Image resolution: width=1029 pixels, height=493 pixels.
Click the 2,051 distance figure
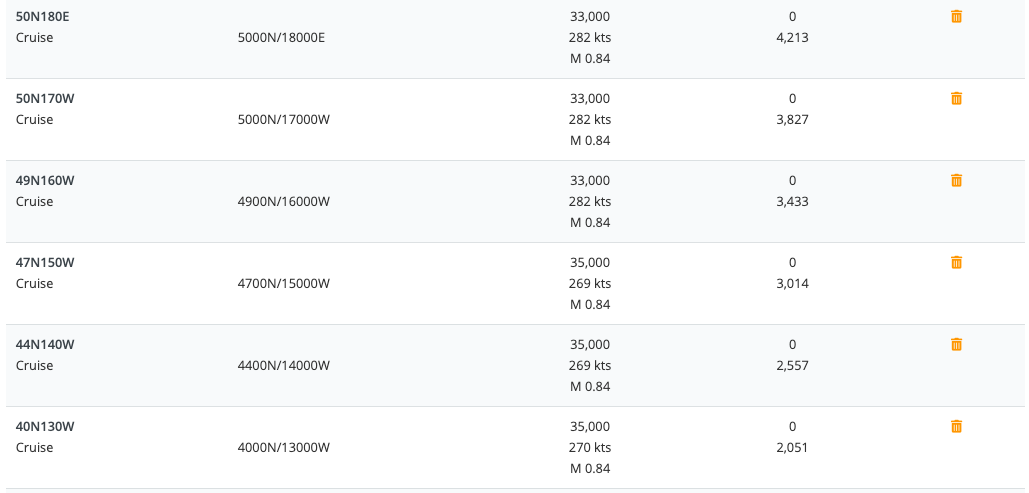click(x=792, y=448)
